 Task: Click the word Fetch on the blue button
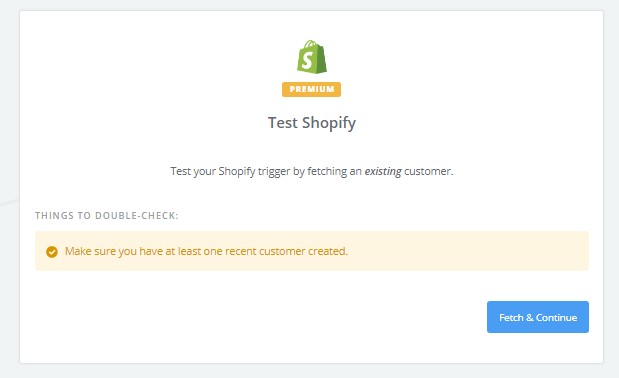511,317
